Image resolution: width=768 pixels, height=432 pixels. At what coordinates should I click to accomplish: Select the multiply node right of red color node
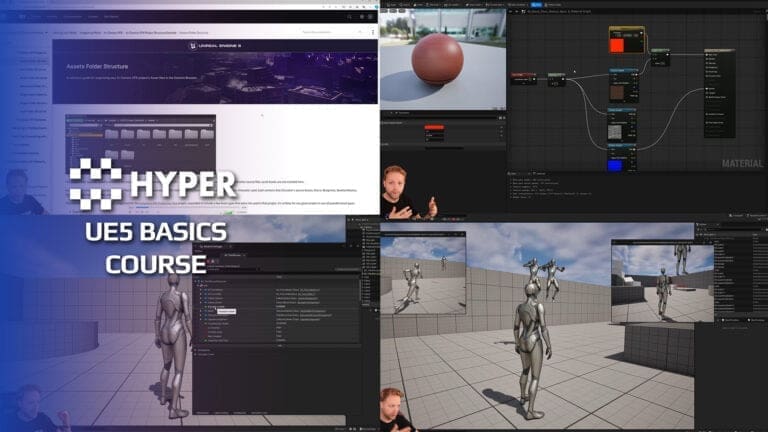point(659,57)
